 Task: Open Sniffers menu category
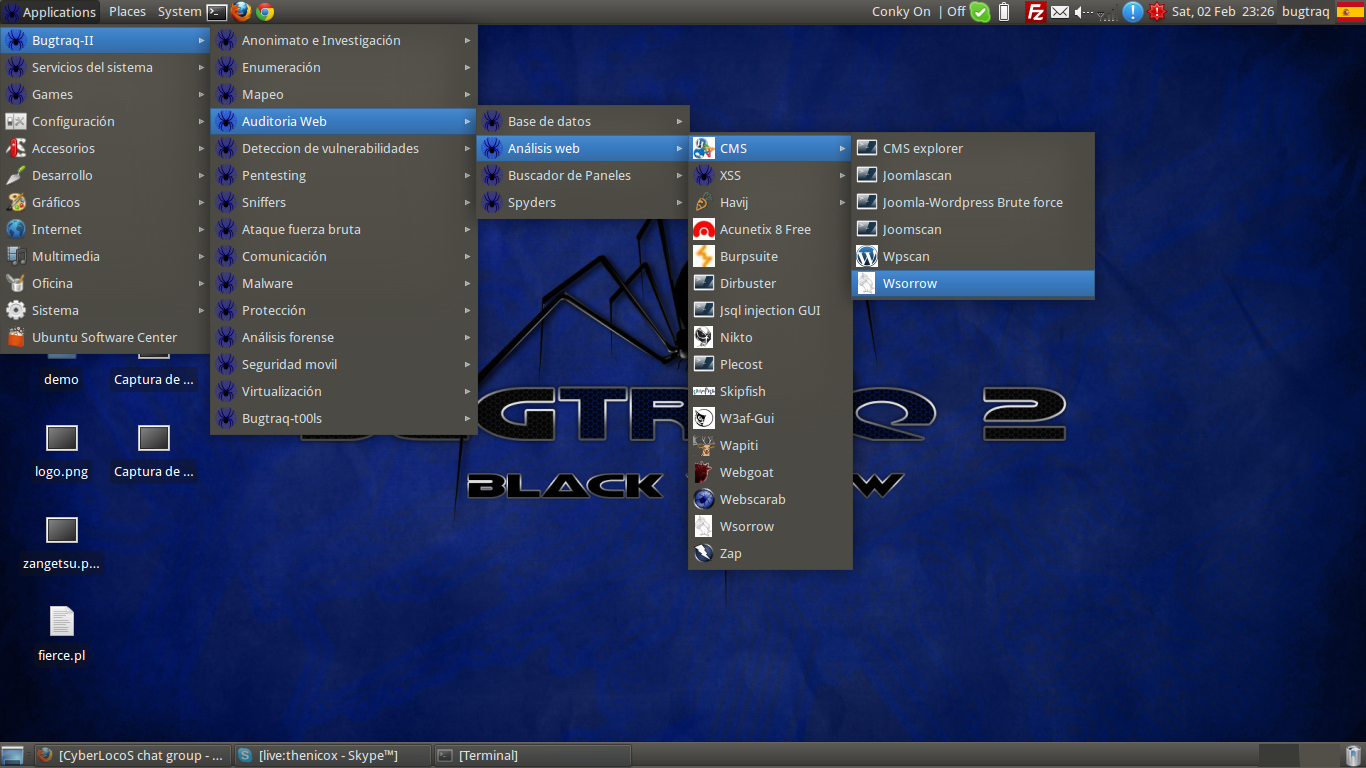[344, 202]
